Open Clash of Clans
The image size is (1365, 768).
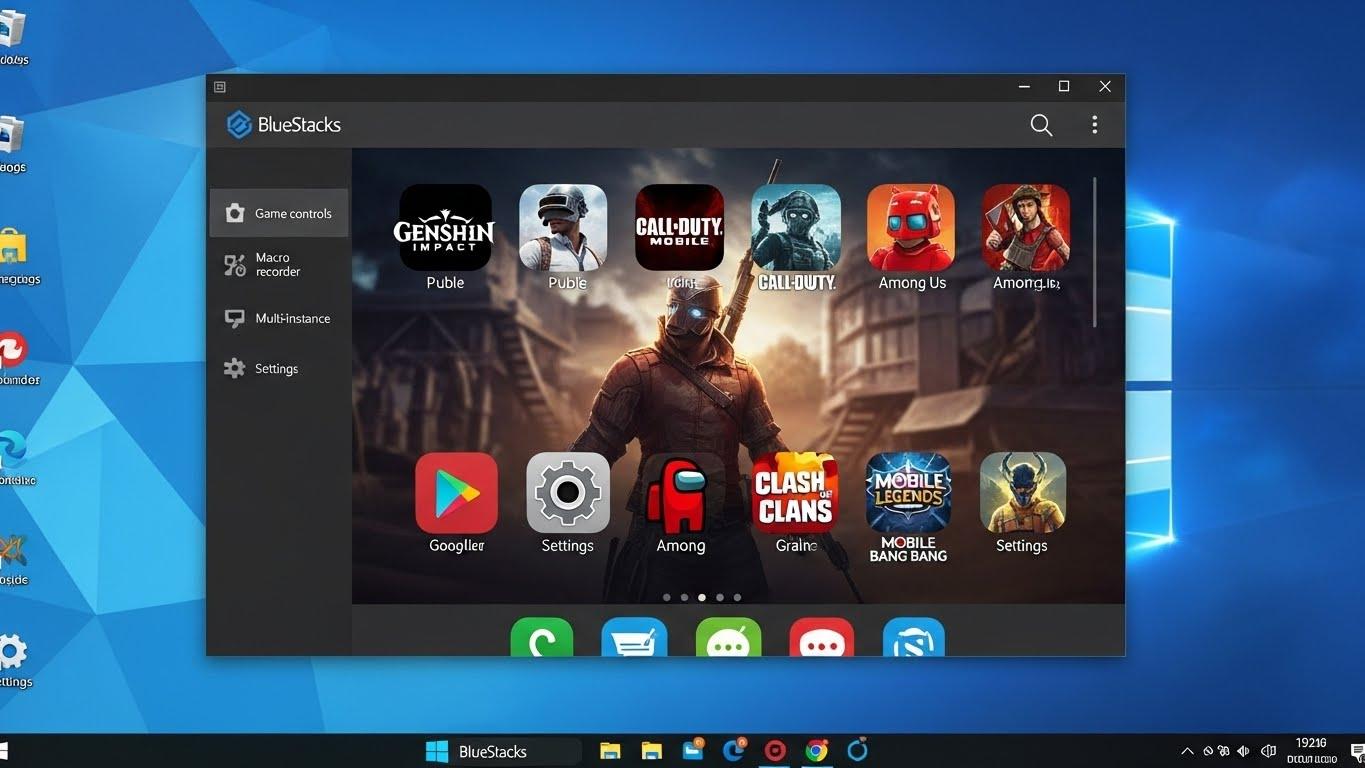pyautogui.click(x=794, y=491)
